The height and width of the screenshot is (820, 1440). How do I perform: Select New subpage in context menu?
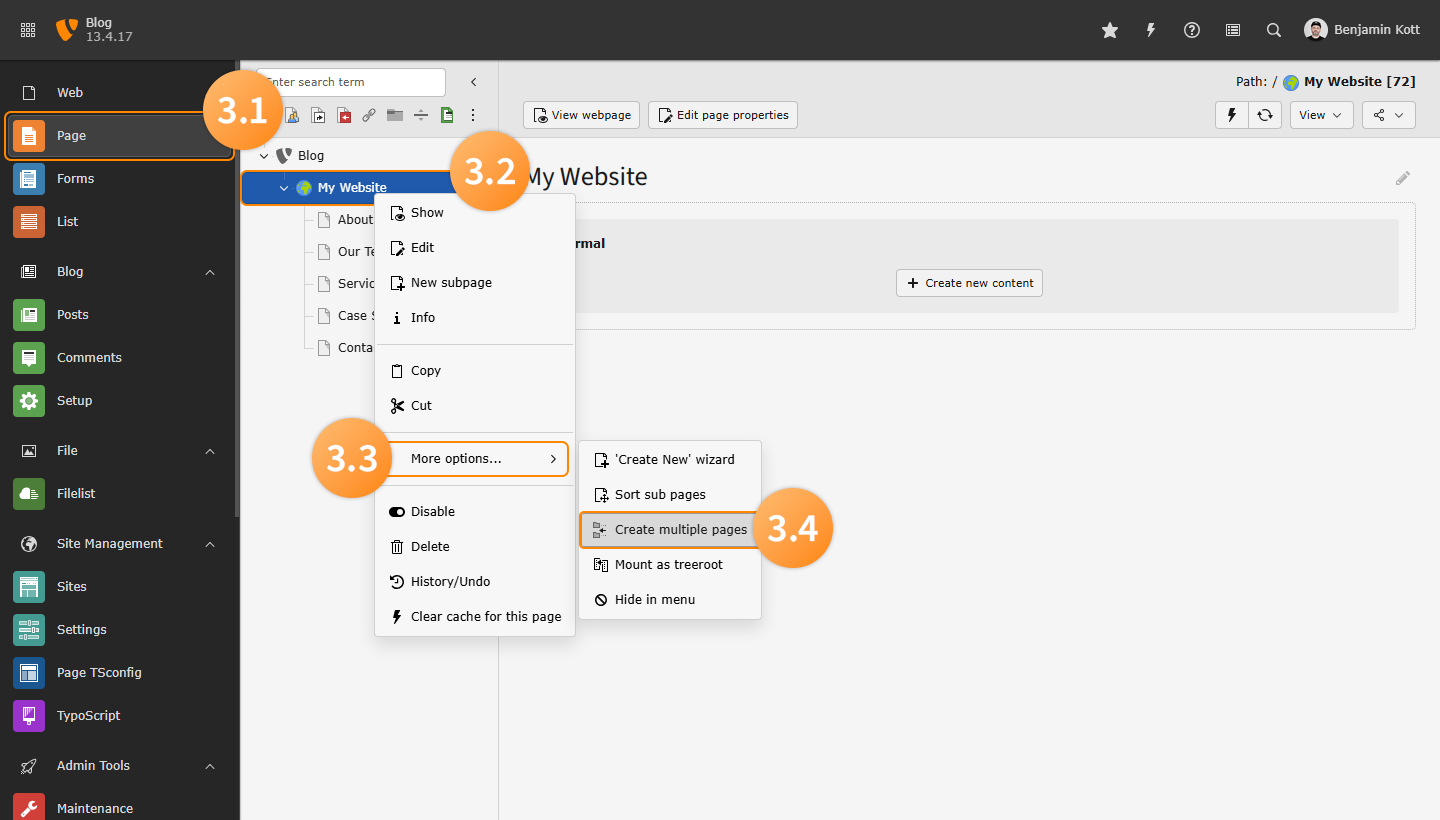(451, 282)
